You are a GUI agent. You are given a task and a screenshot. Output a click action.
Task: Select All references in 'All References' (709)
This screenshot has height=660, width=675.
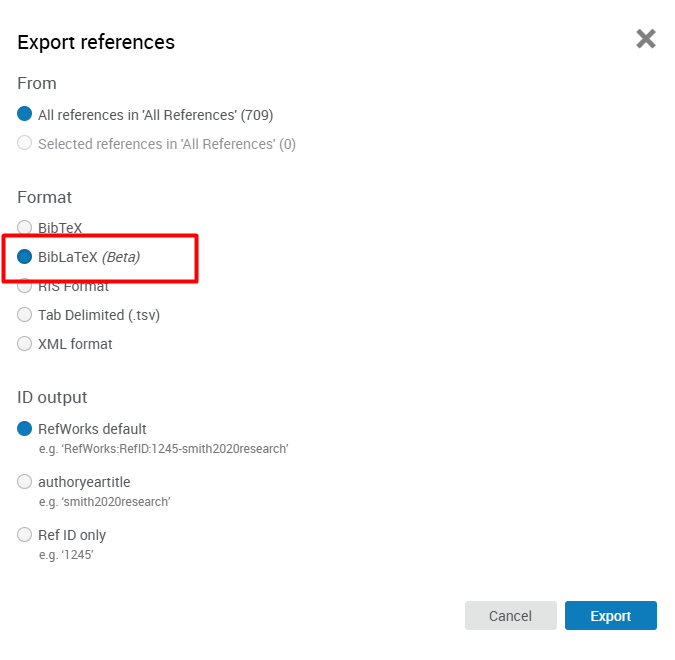pos(25,114)
